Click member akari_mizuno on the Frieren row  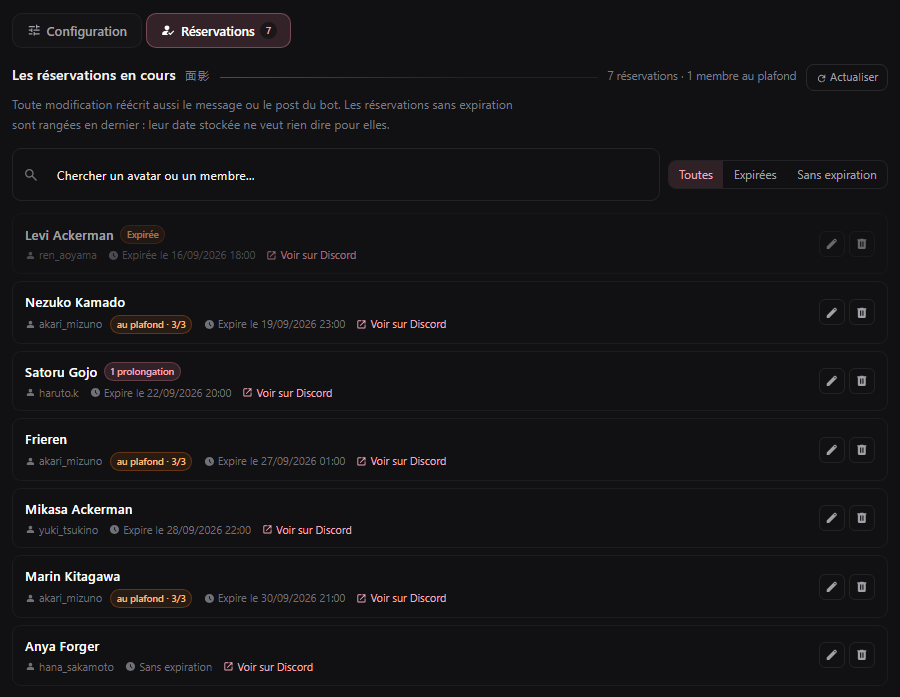(x=64, y=461)
